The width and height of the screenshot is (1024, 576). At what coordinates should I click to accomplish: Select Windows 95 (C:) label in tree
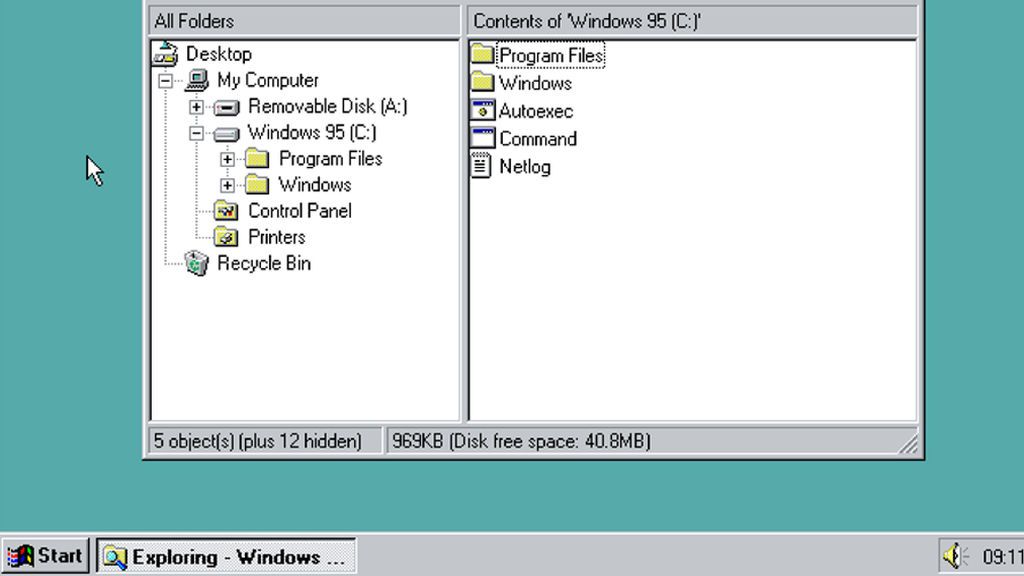pyautogui.click(x=312, y=133)
